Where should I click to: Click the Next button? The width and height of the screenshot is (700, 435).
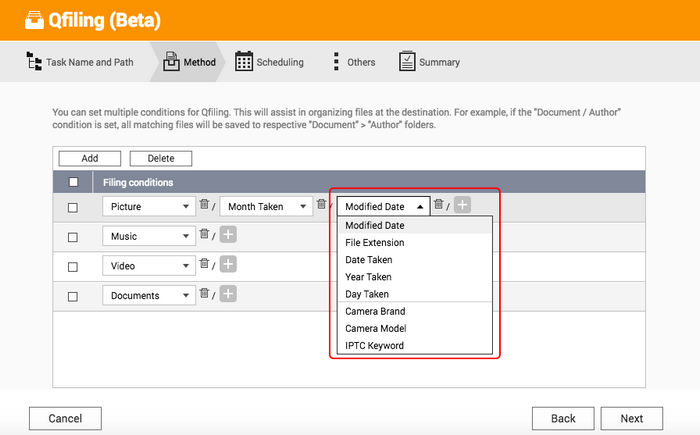pyautogui.click(x=632, y=418)
